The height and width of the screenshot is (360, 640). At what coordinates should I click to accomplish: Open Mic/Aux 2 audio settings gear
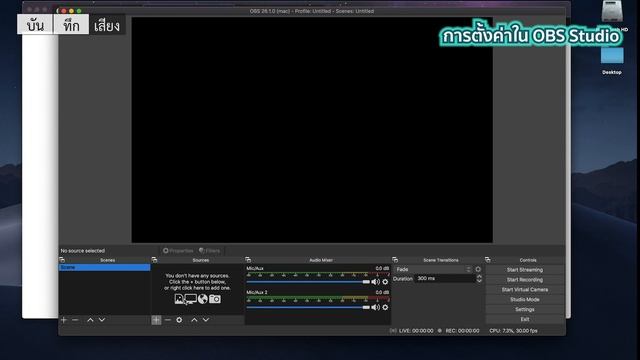coord(385,307)
